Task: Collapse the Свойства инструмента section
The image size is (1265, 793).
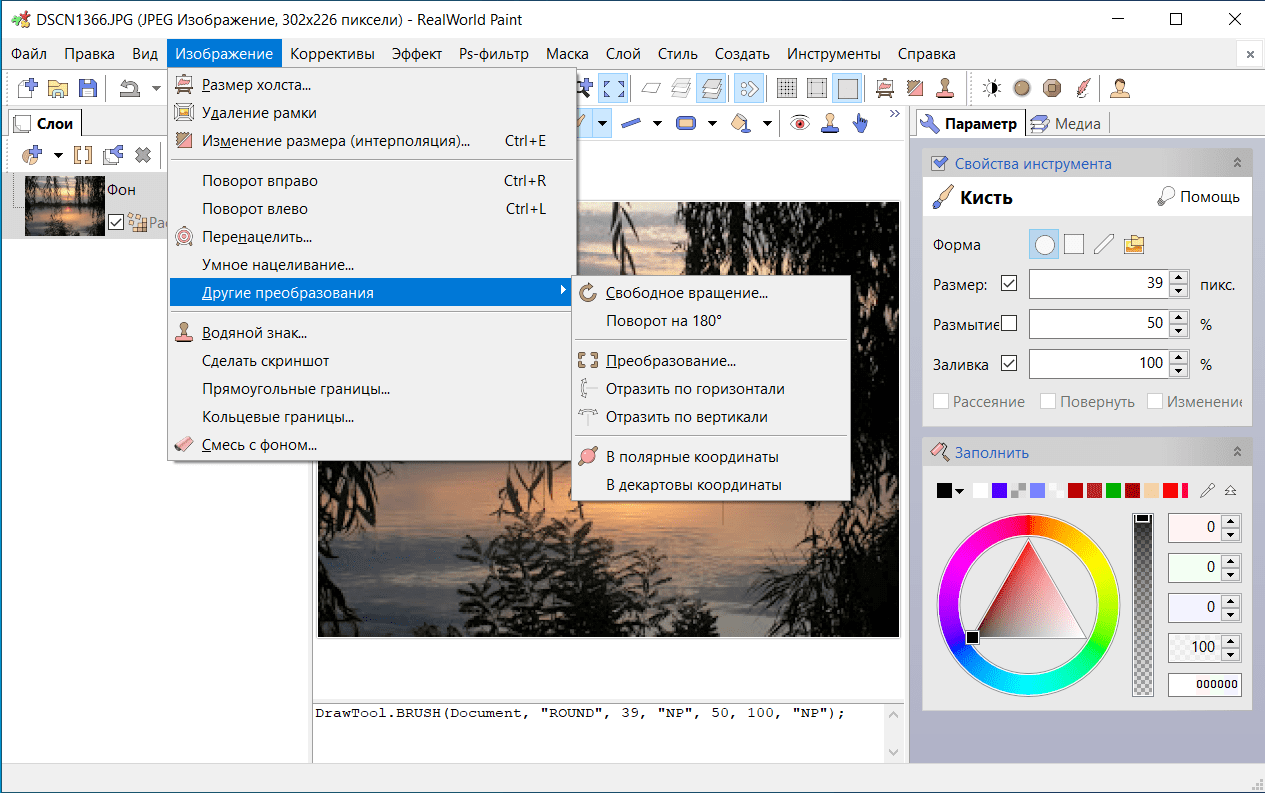Action: click(x=1237, y=163)
